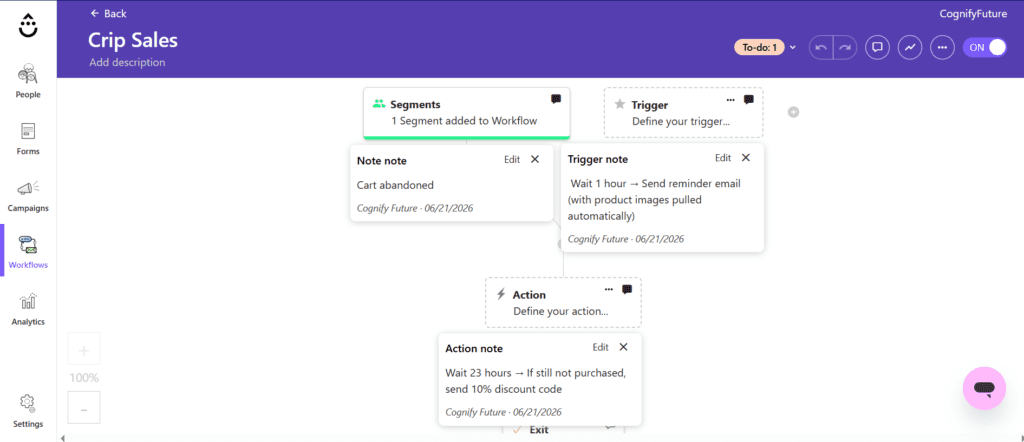Screen dimensions: 1024x442
Task: Open the pink chat widget button
Action: pyautogui.click(x=984, y=388)
